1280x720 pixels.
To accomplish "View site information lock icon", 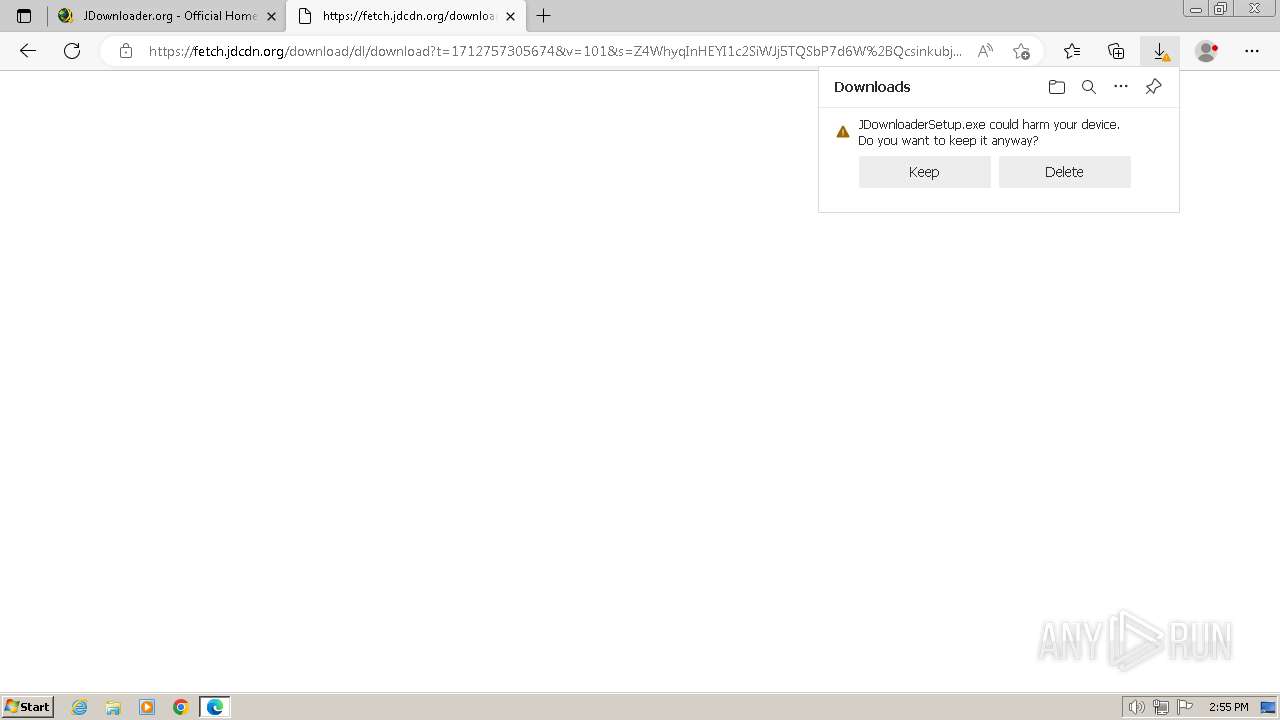I will pyautogui.click(x=126, y=51).
